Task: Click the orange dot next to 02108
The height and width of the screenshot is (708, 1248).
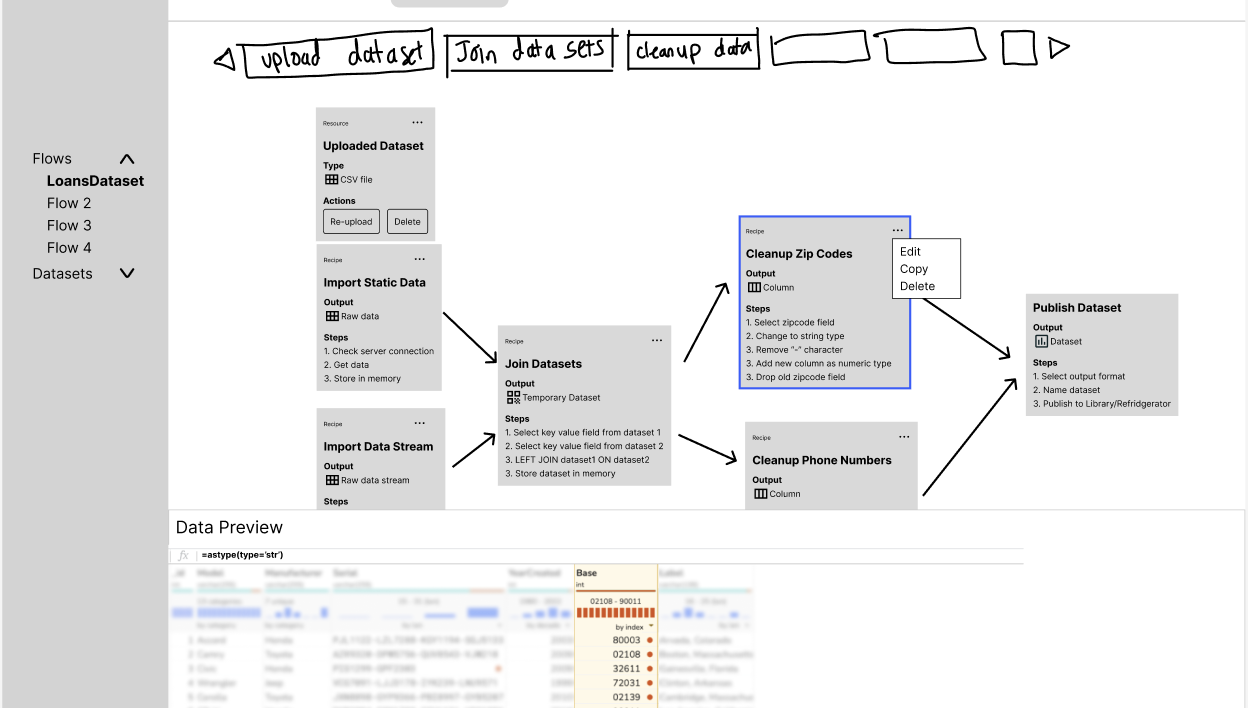Action: (x=649, y=654)
